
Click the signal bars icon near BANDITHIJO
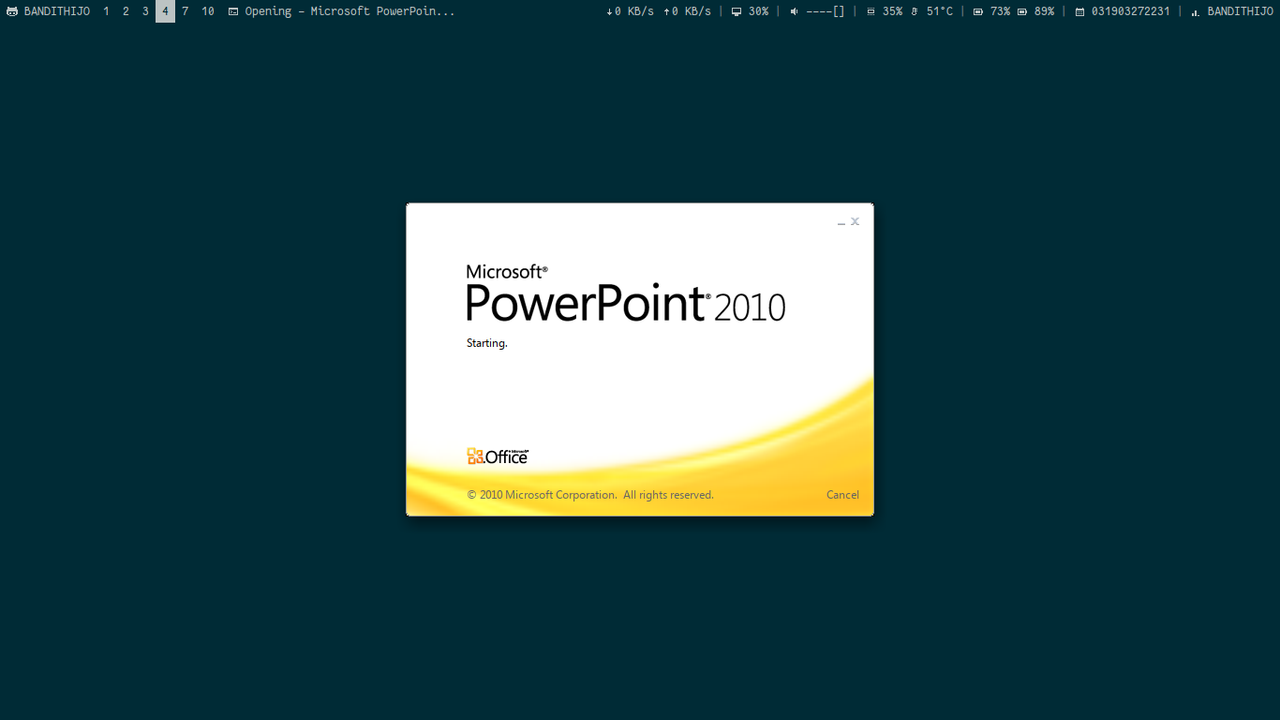point(1195,11)
